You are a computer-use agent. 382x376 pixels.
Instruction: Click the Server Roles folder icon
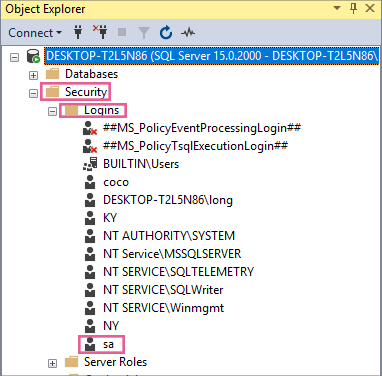coord(71,362)
